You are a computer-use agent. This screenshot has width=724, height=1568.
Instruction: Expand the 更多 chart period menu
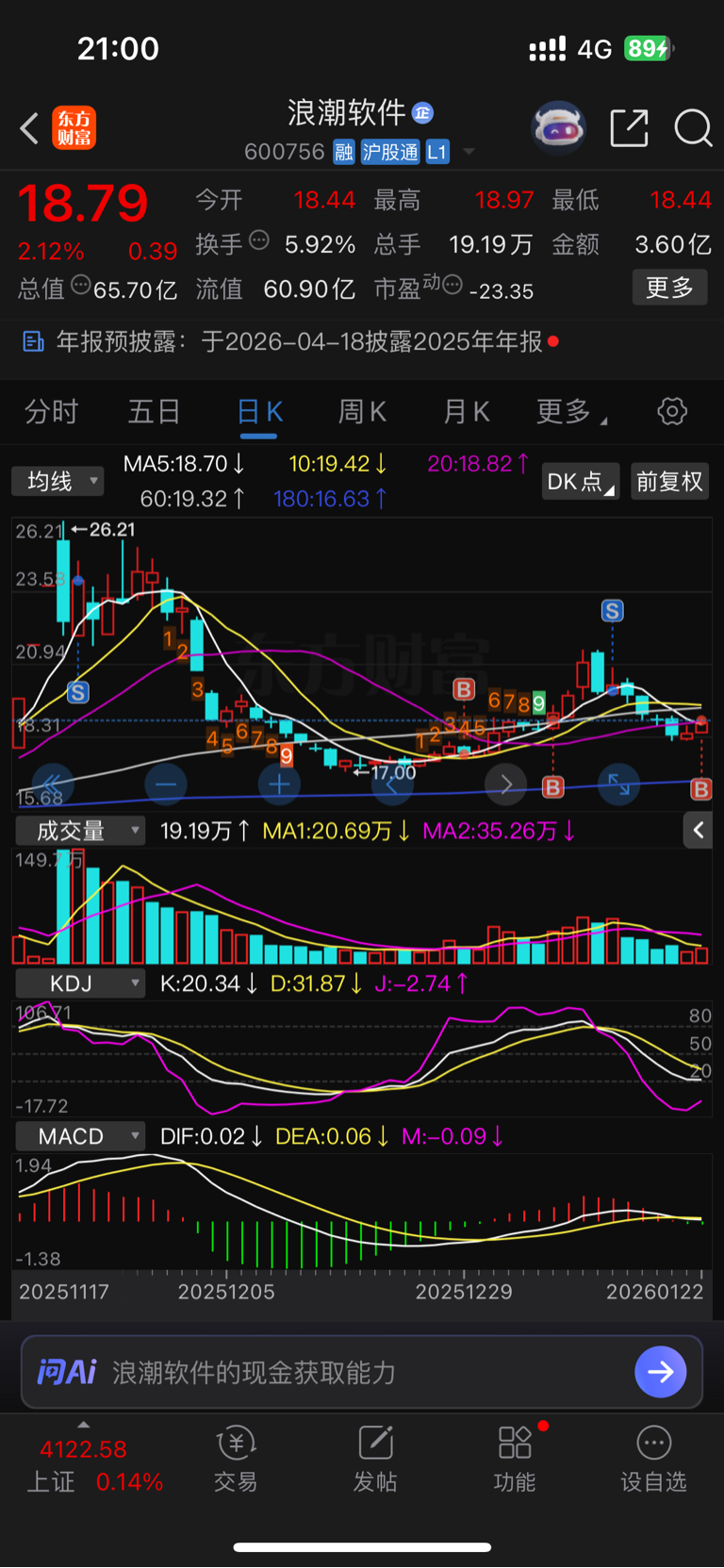pos(571,412)
